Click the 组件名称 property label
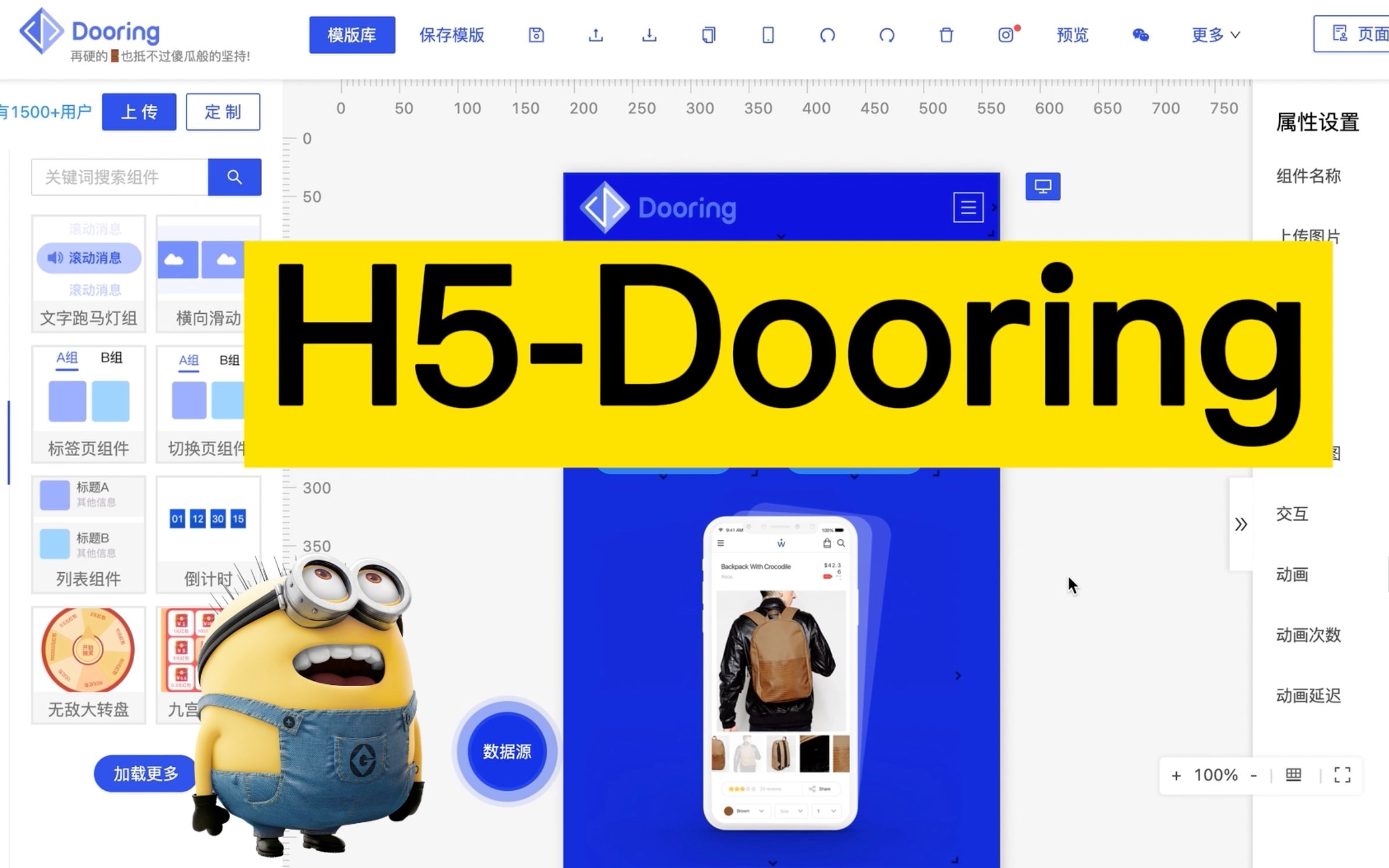Viewport: 1389px width, 868px height. 1308,175
